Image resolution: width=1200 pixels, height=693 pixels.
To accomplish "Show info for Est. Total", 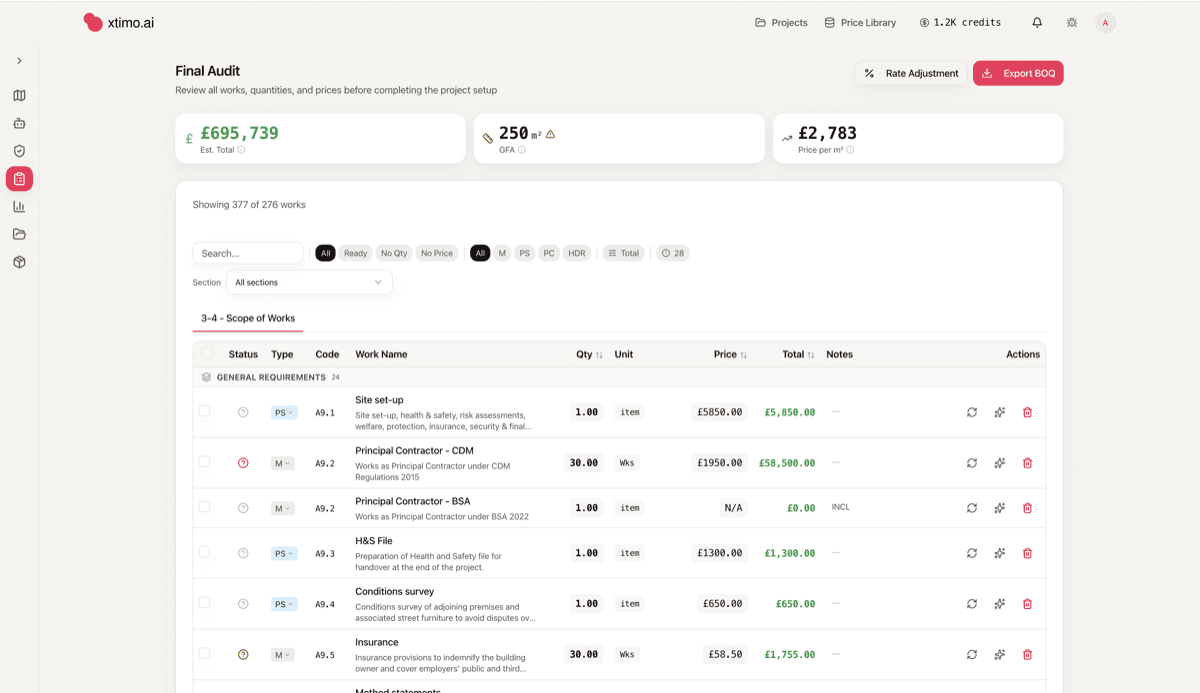I will (241, 150).
